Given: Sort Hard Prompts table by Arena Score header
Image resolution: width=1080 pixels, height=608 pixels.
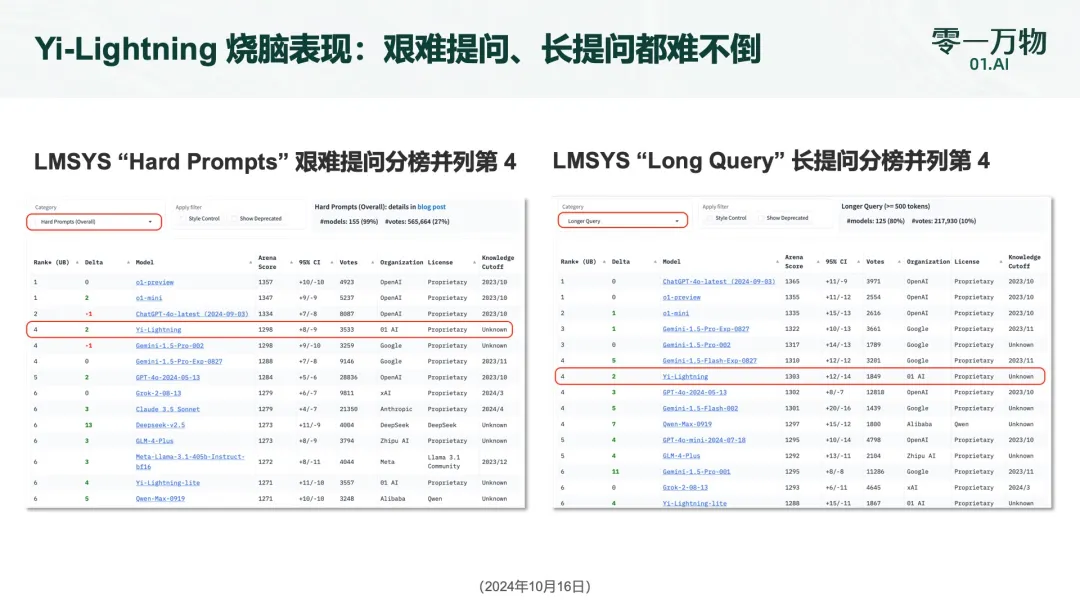Looking at the screenshot, I should 267,262.
